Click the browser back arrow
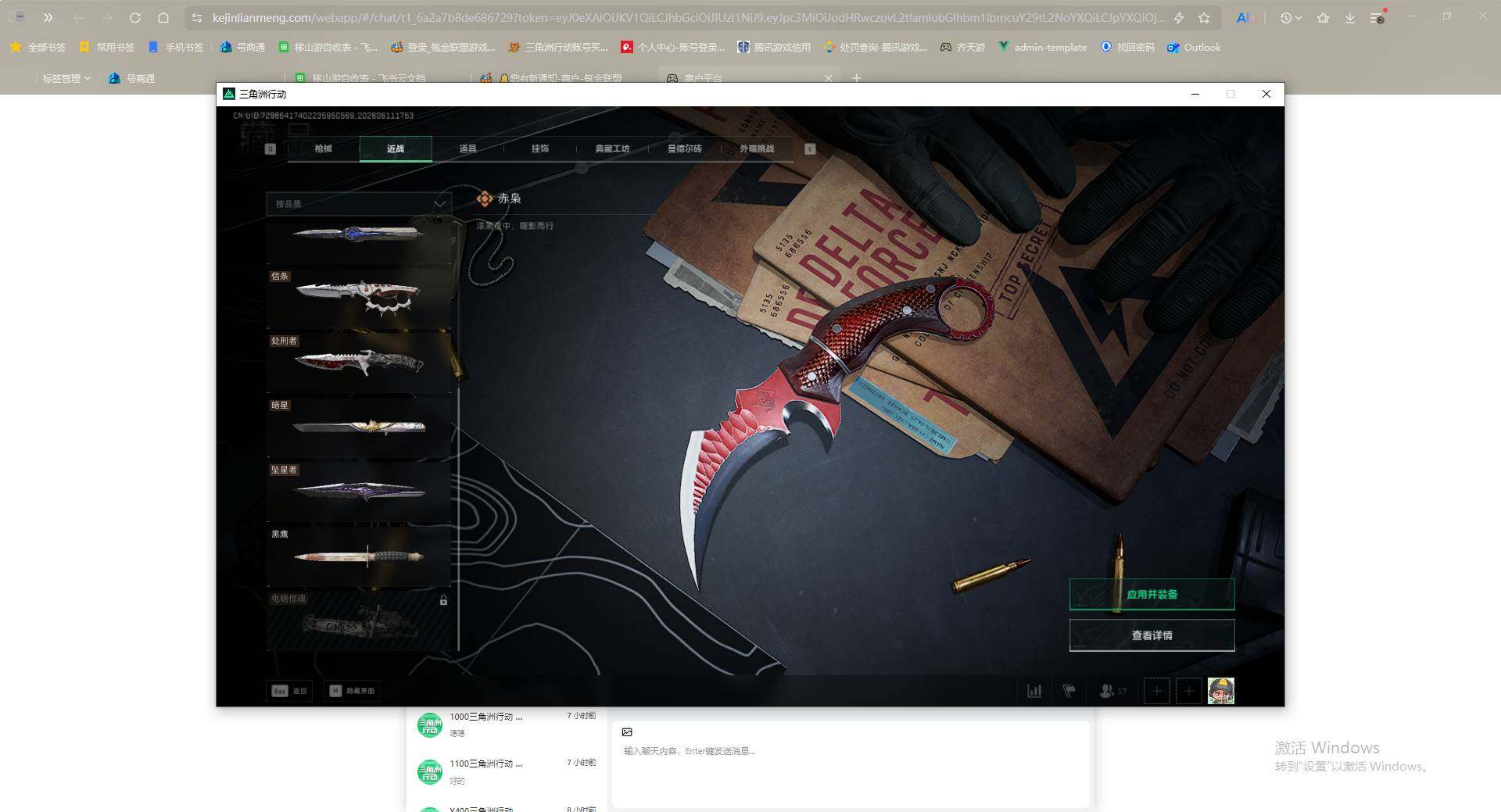Image resolution: width=1501 pixels, height=812 pixels. click(79, 17)
